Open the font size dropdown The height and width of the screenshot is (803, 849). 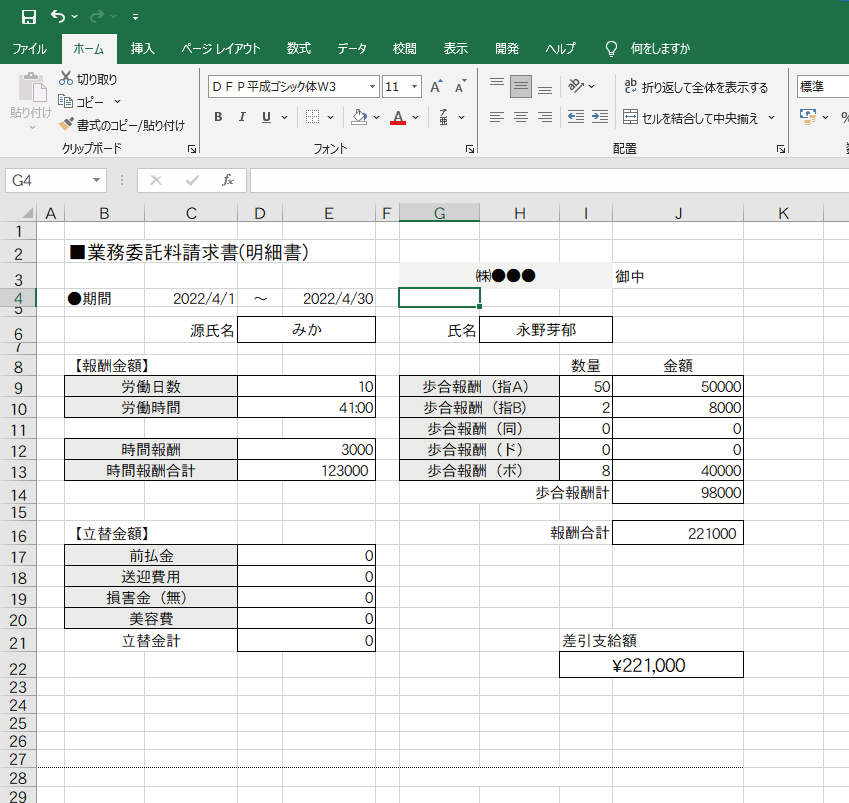[x=415, y=87]
